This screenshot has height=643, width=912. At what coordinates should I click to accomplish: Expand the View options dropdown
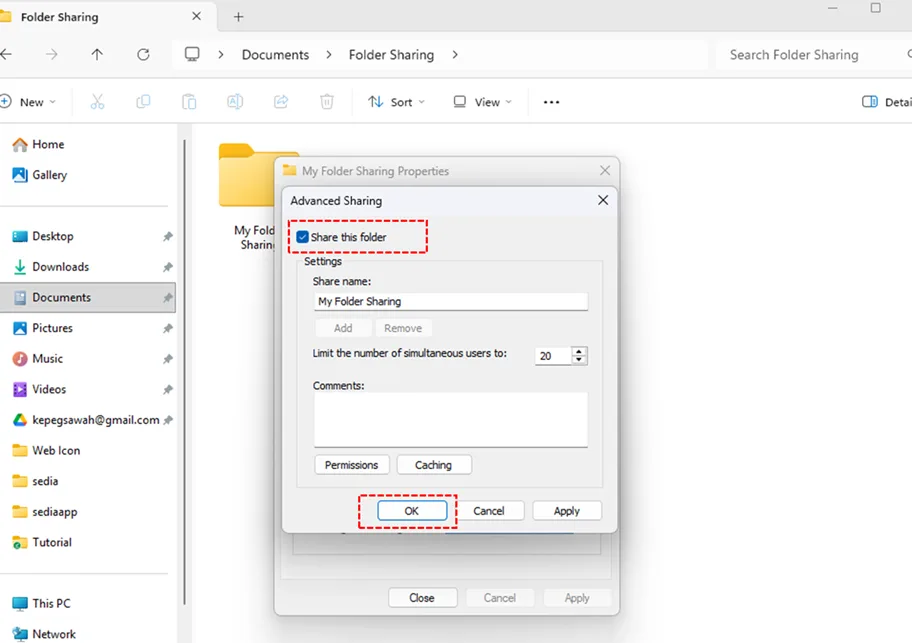point(482,101)
